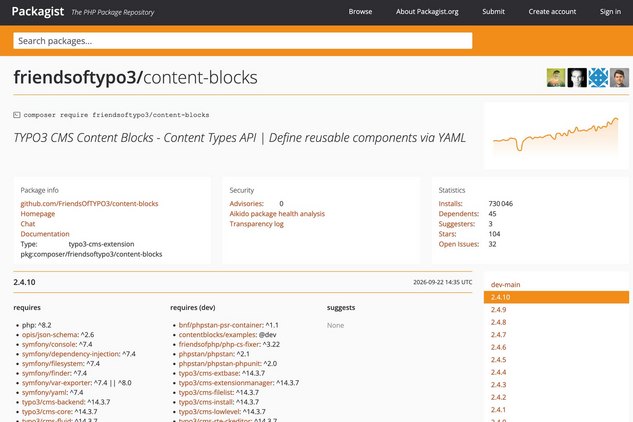This screenshot has height=422, width=633.
Task: Open symfony/filesystem dependency
Action: coord(52,363)
